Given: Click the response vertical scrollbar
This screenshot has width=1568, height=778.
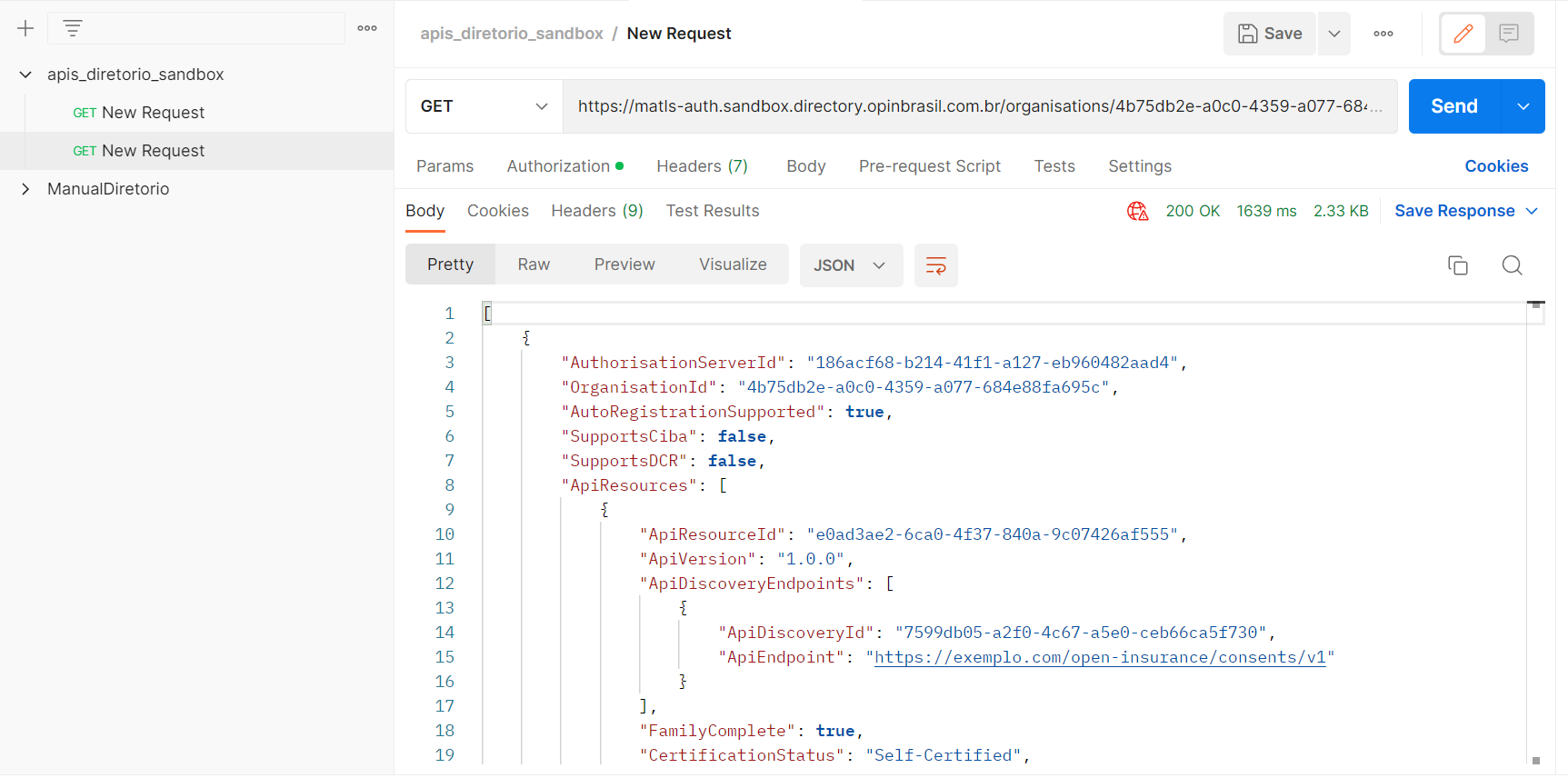Looking at the screenshot, I should tap(1536, 532).
